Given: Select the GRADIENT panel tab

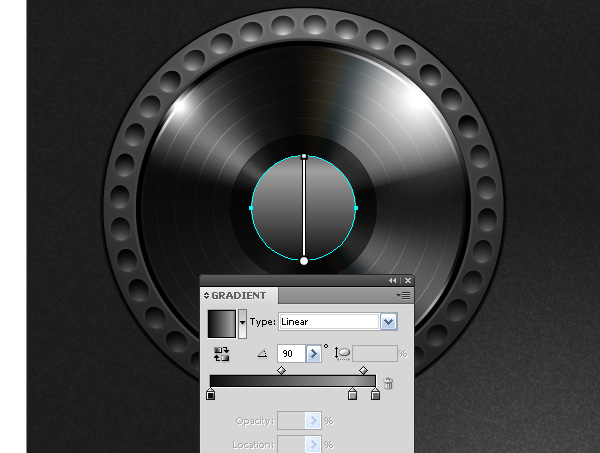Looking at the screenshot, I should pos(239,295).
